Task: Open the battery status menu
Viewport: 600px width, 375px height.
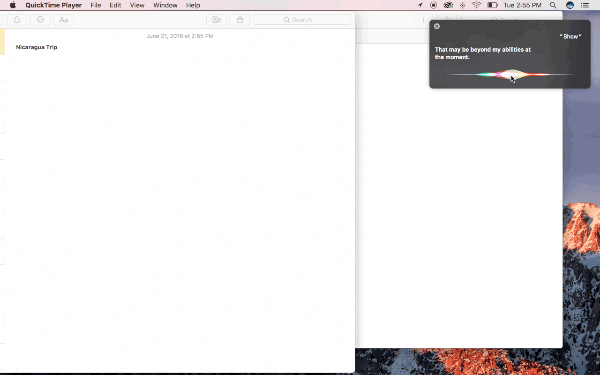Action: click(492, 5)
